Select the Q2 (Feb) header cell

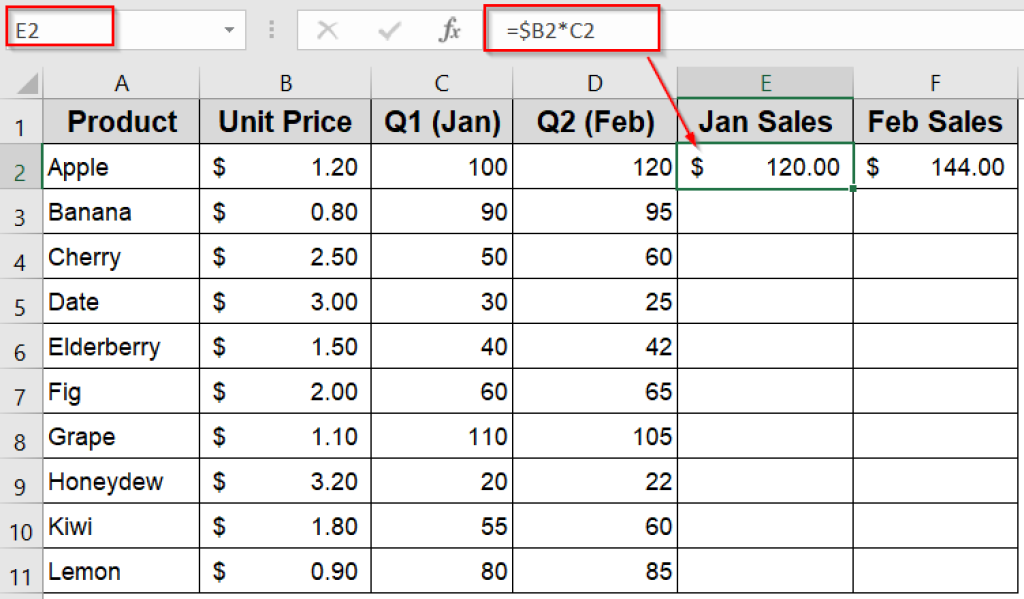[594, 121]
